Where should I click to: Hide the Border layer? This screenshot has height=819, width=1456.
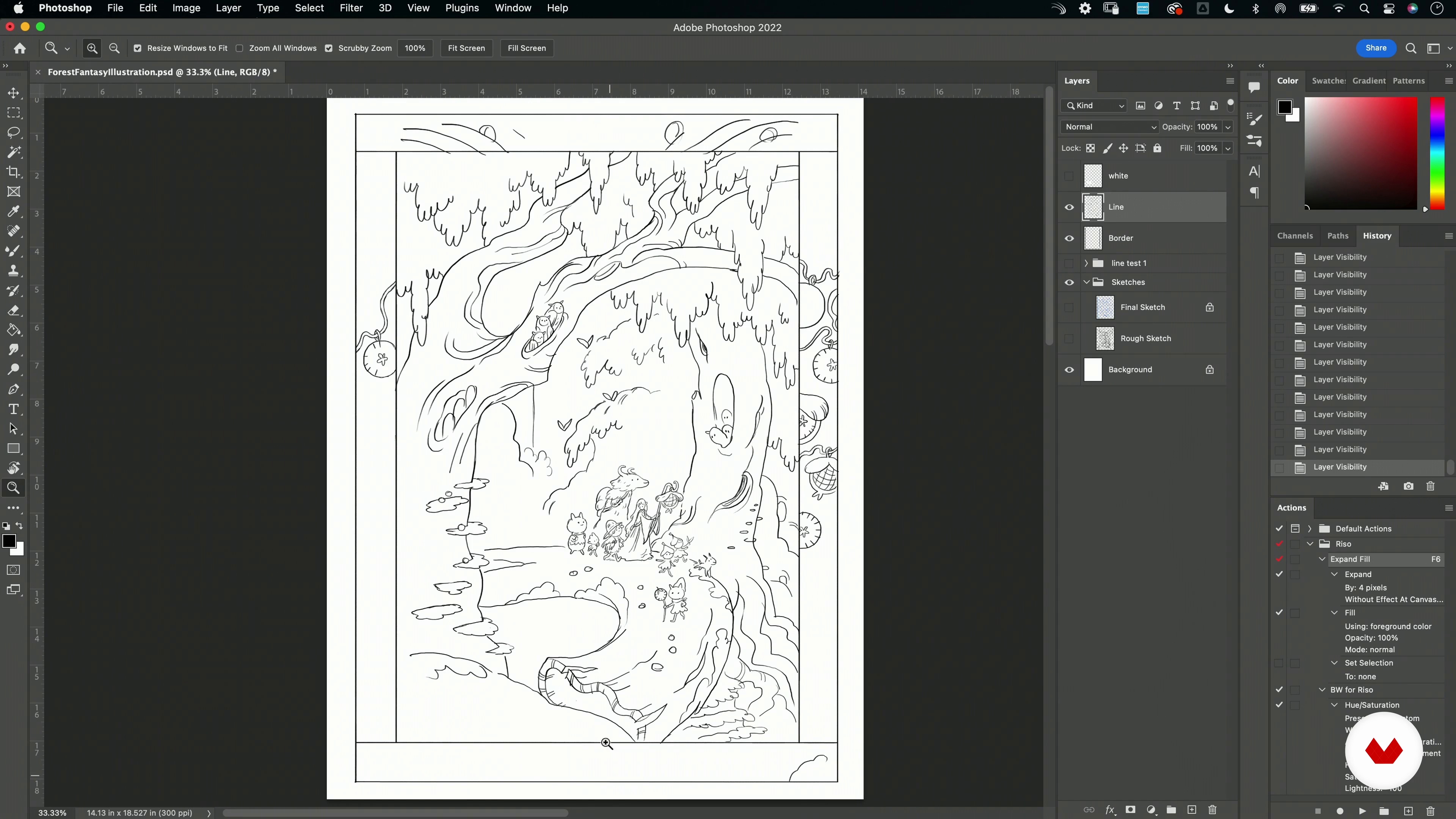[1069, 238]
